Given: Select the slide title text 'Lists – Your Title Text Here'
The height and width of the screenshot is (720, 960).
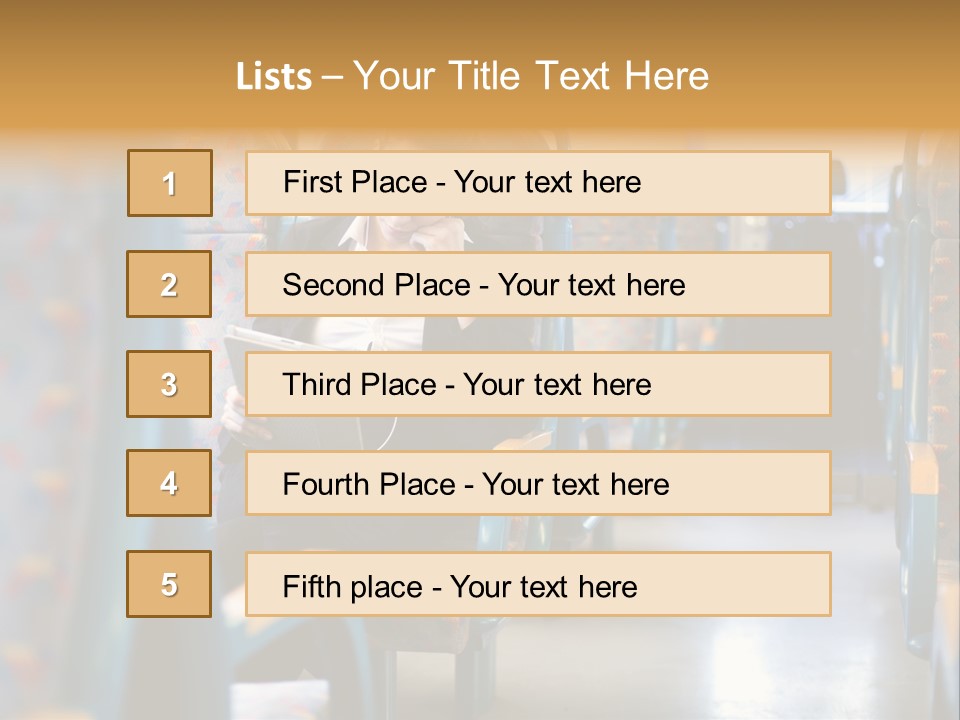Looking at the screenshot, I should [472, 76].
